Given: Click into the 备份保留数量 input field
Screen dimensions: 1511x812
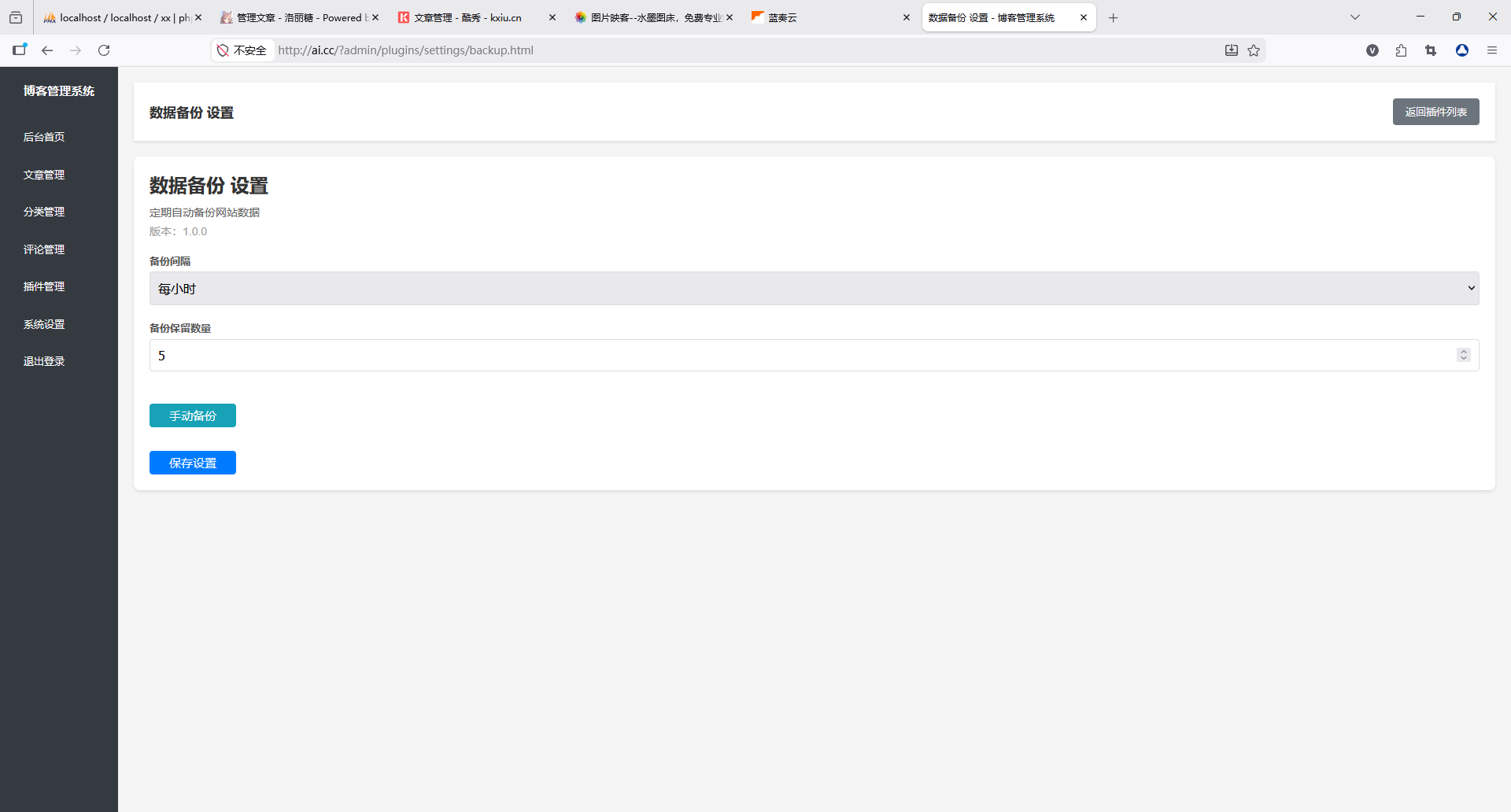Looking at the screenshot, I should [787, 356].
